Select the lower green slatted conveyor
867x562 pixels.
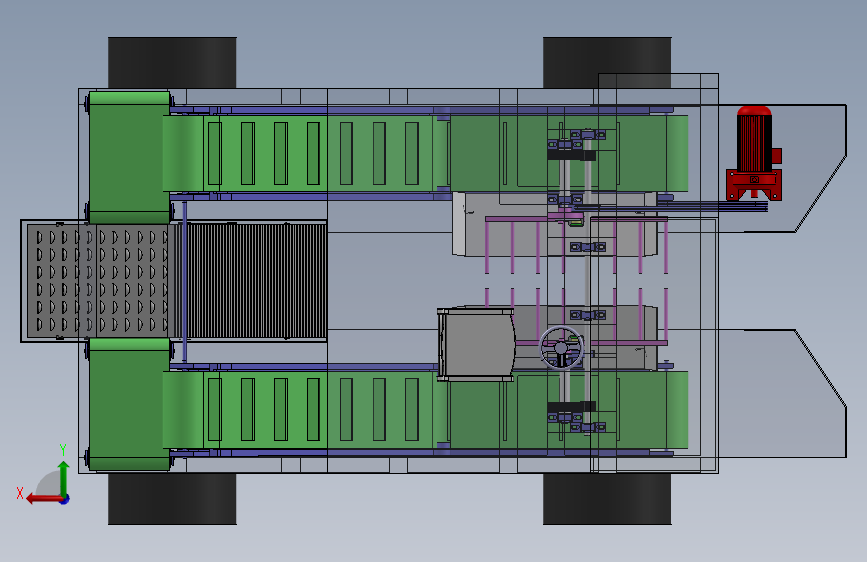(x=425, y=410)
